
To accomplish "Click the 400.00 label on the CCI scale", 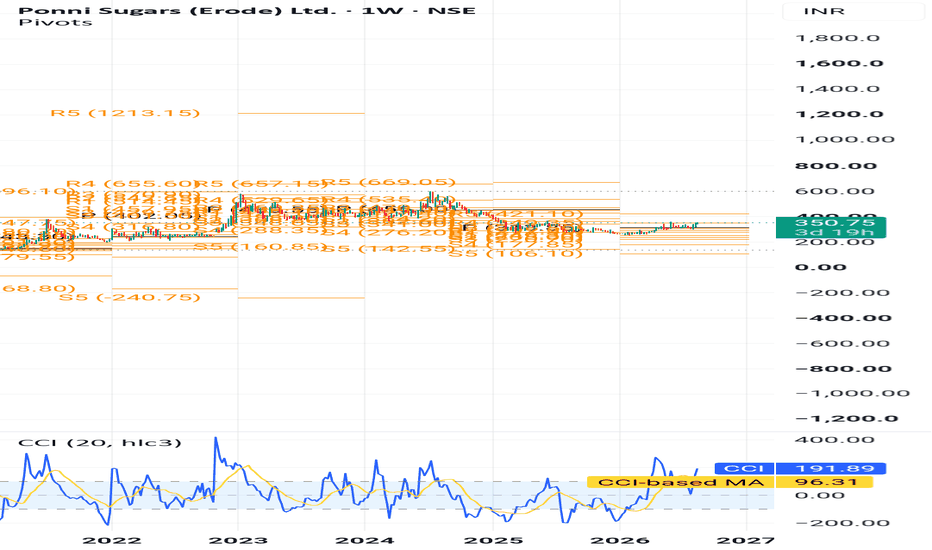I will click(x=835, y=440).
